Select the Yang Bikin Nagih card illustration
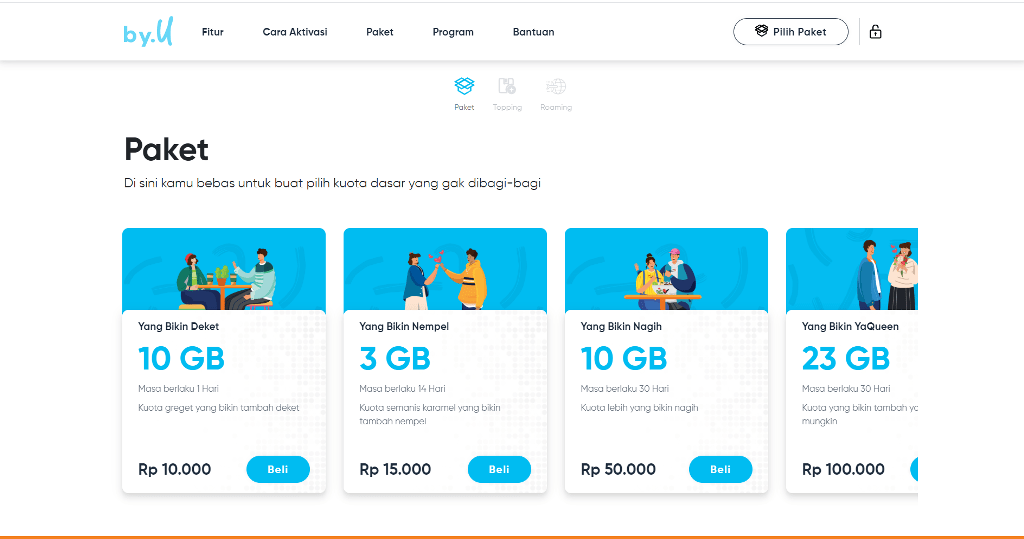Screen dimensions: 1024x539 point(666,269)
